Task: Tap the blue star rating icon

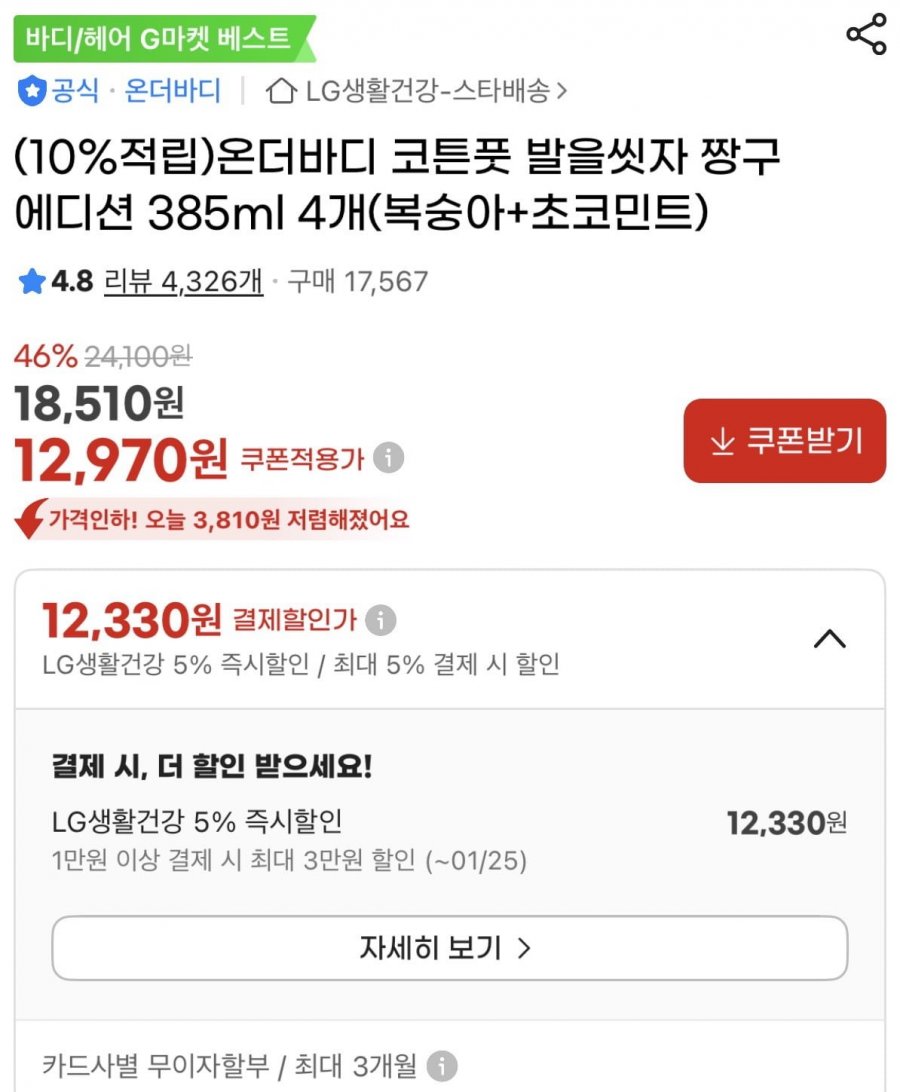Action: [x=32, y=282]
